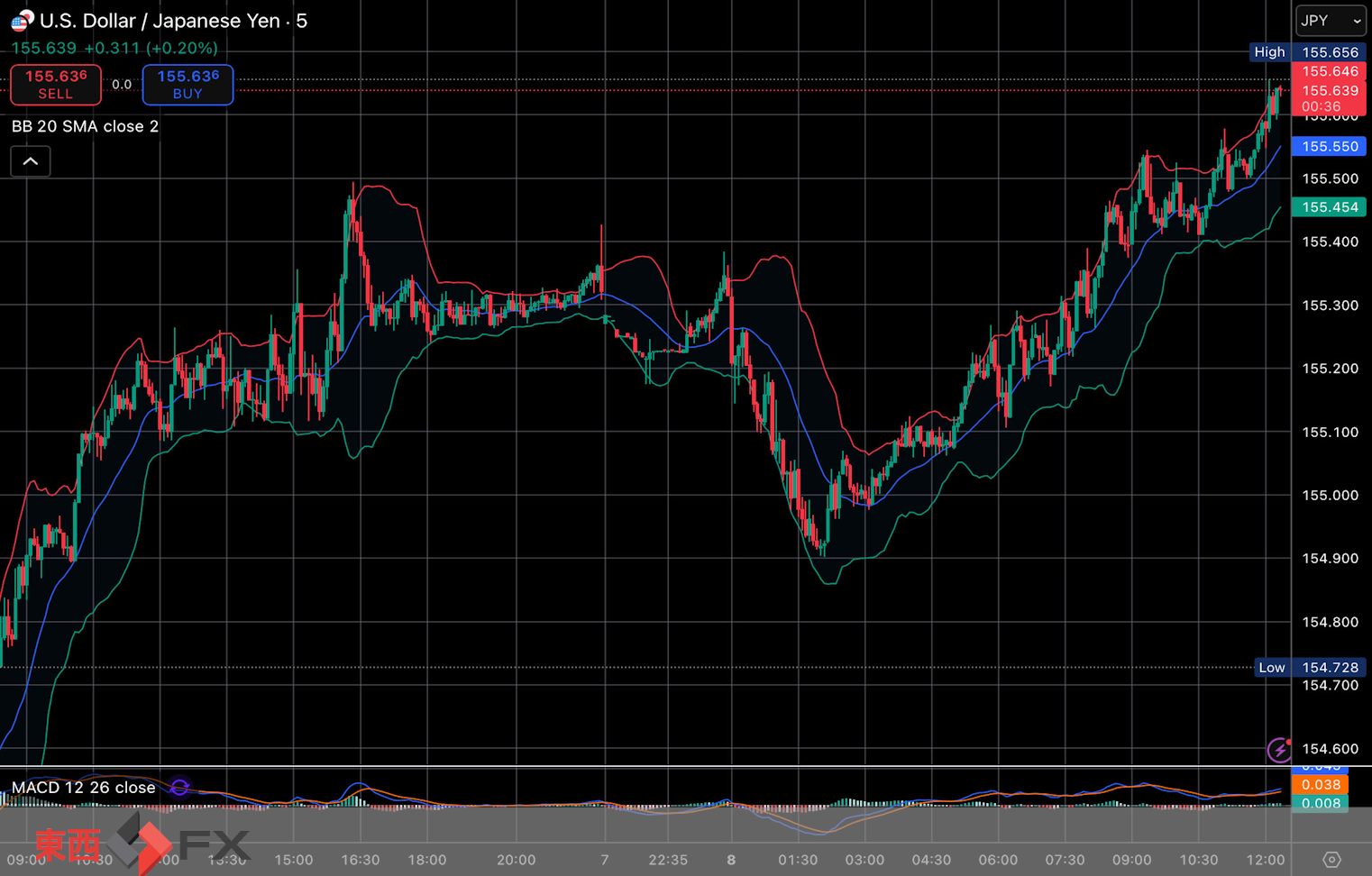Click purple refresh icon beside MACD label
Viewport: 1372px width, 876px height.
coord(179,788)
